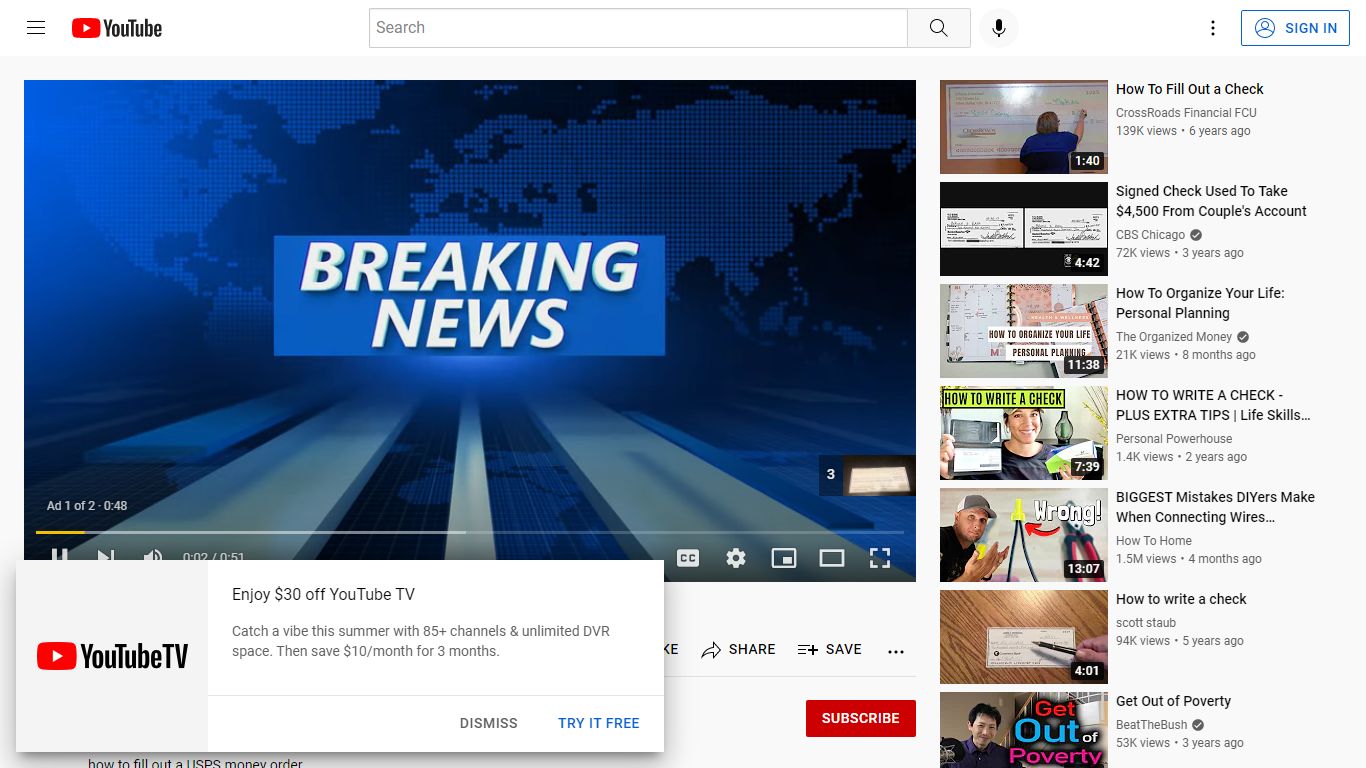Open 'Get Out of Poverty' title
Screen dimensions: 1366x768
tap(1173, 701)
